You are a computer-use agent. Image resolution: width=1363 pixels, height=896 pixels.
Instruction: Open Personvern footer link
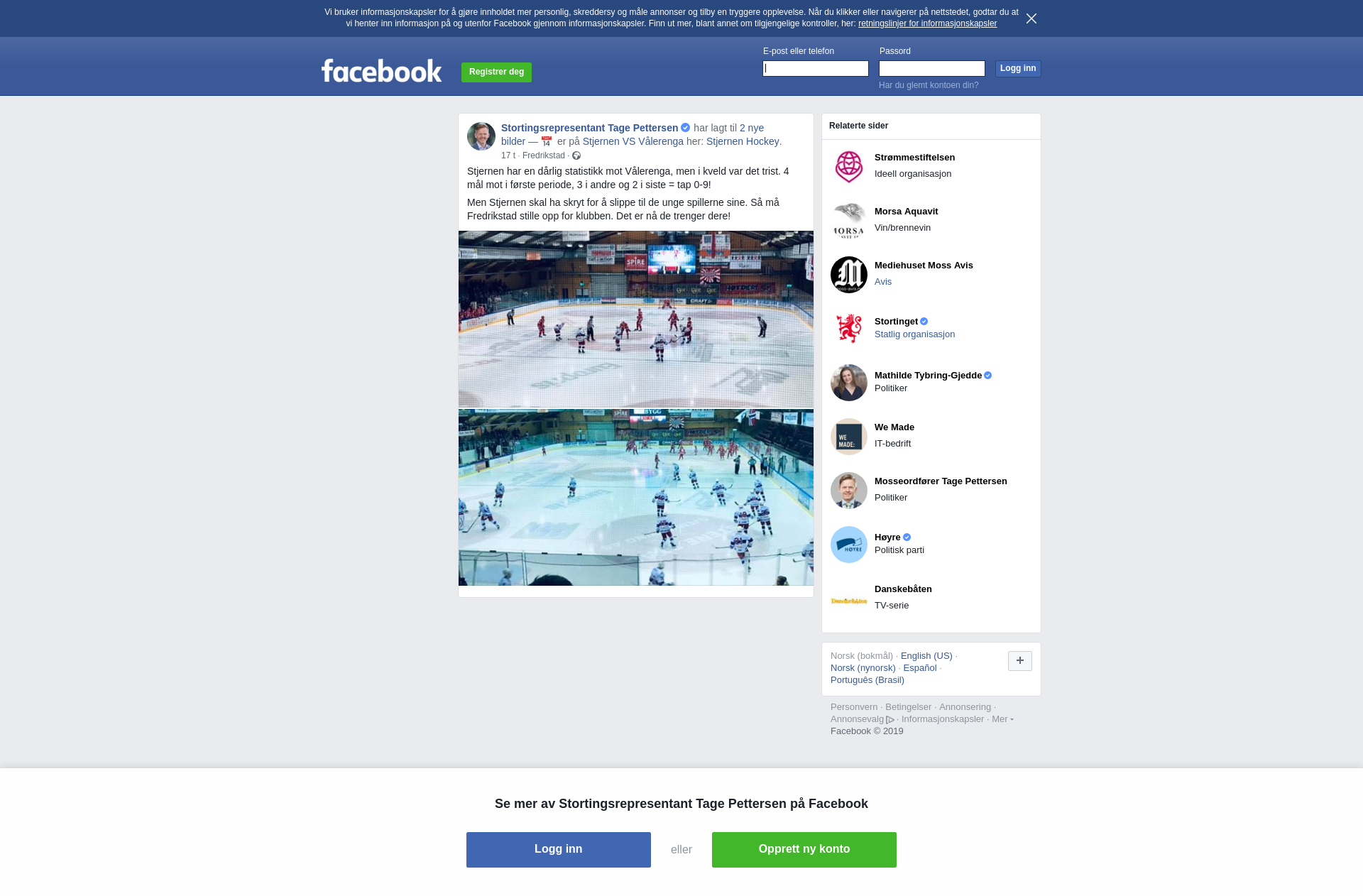pyautogui.click(x=854, y=707)
